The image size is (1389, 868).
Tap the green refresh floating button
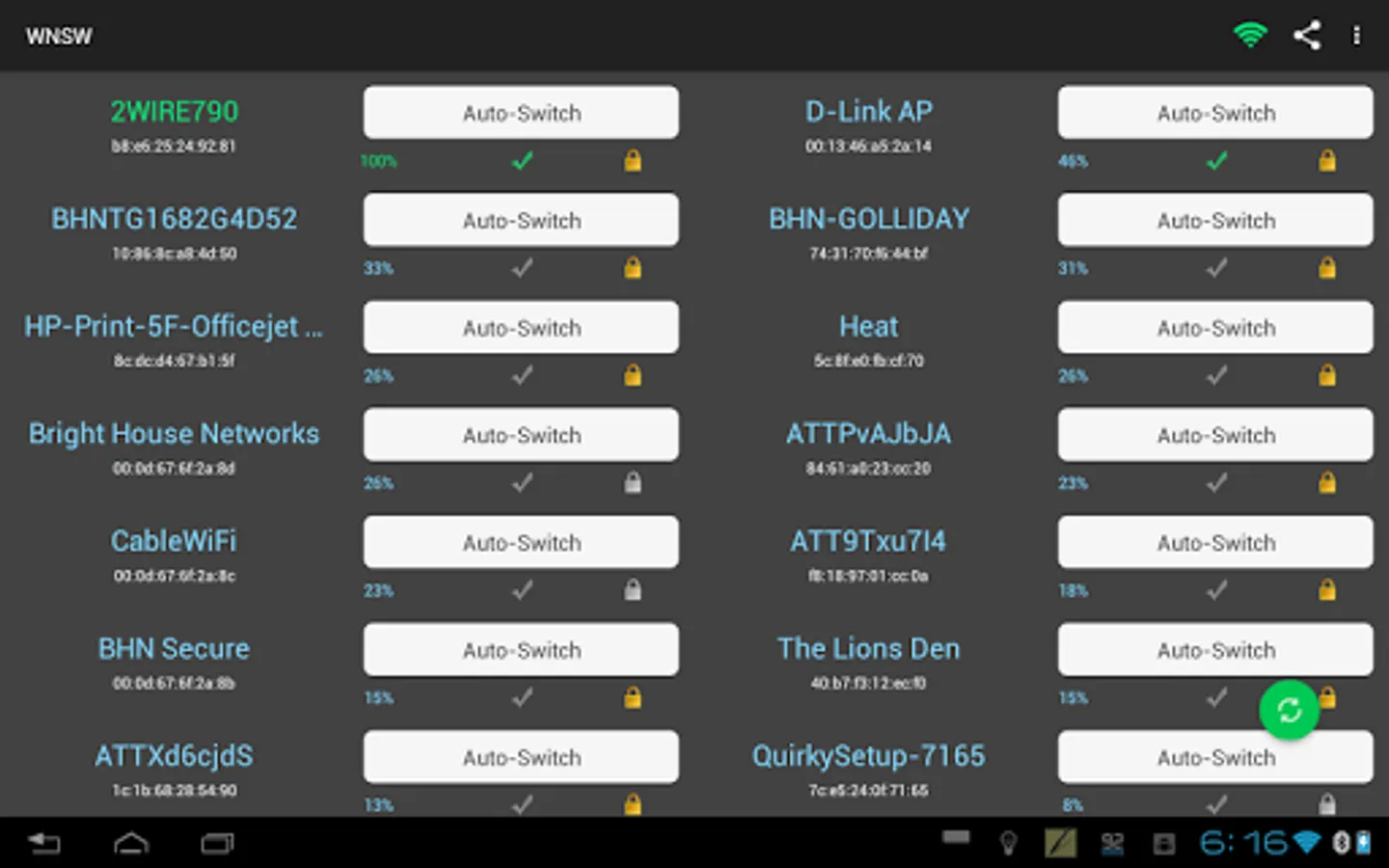1290,711
